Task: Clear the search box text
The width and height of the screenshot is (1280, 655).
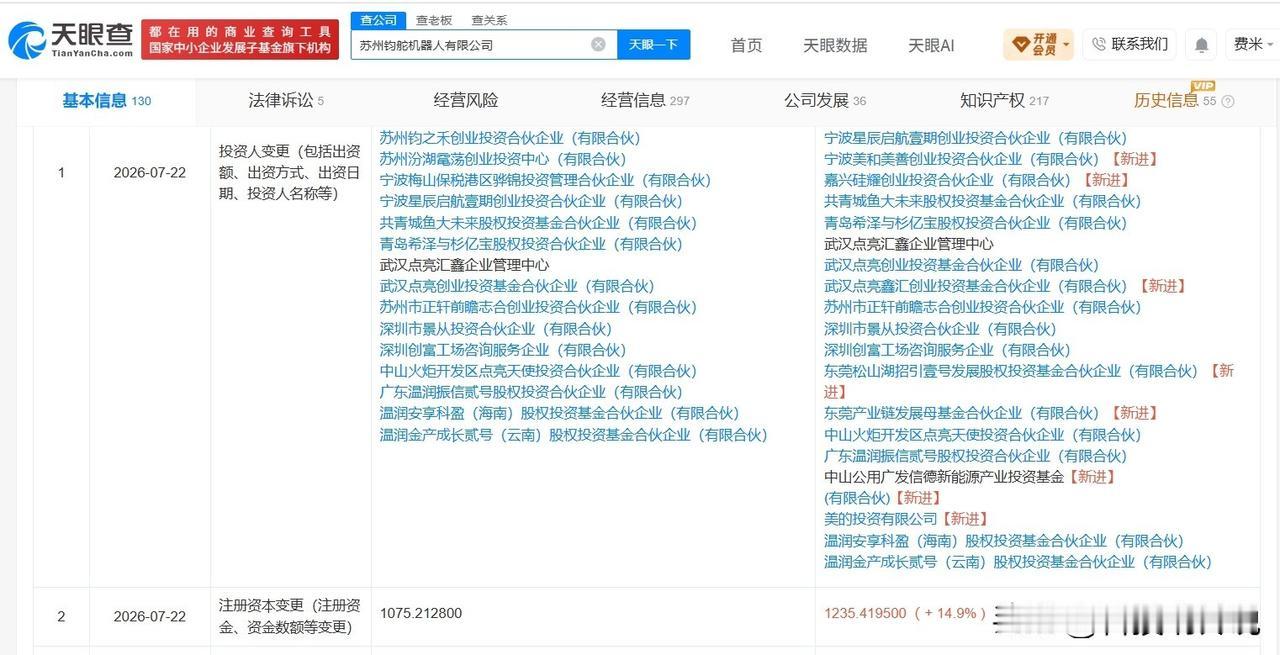Action: point(598,44)
